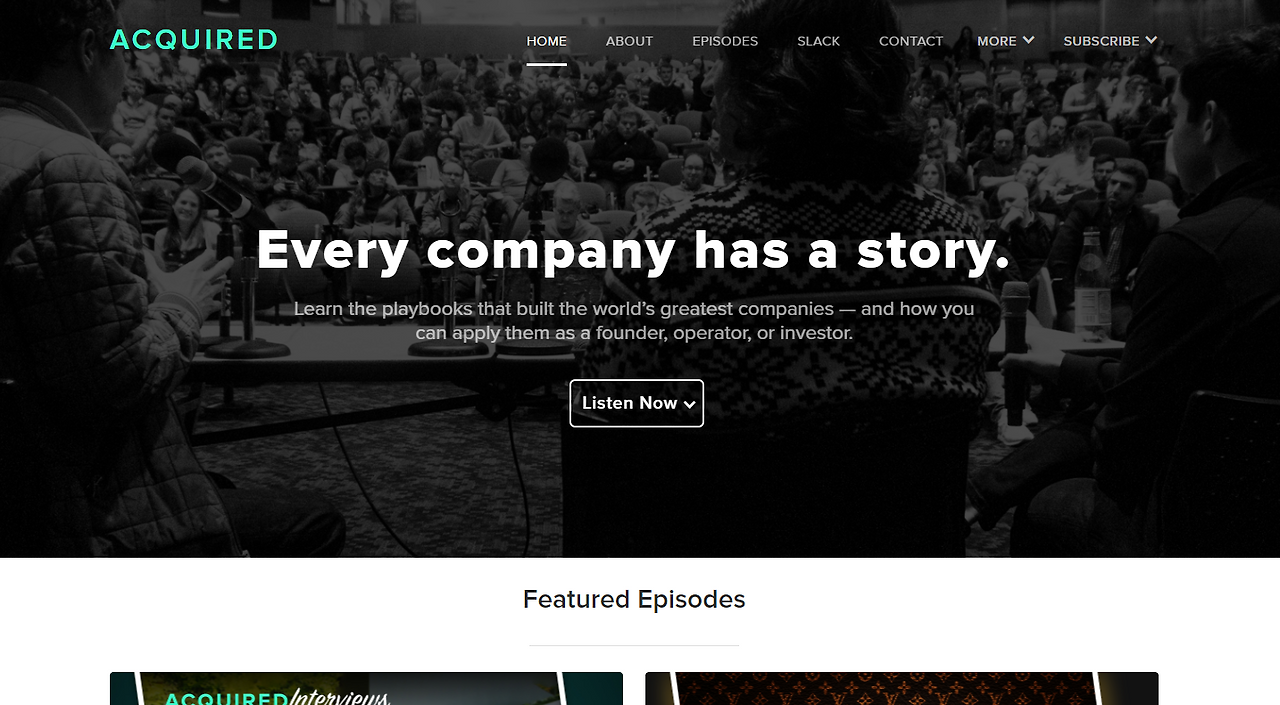This screenshot has width=1280, height=705.
Task: Expand the SUBSCRIBE dropdown menu label
Action: tap(1101, 41)
